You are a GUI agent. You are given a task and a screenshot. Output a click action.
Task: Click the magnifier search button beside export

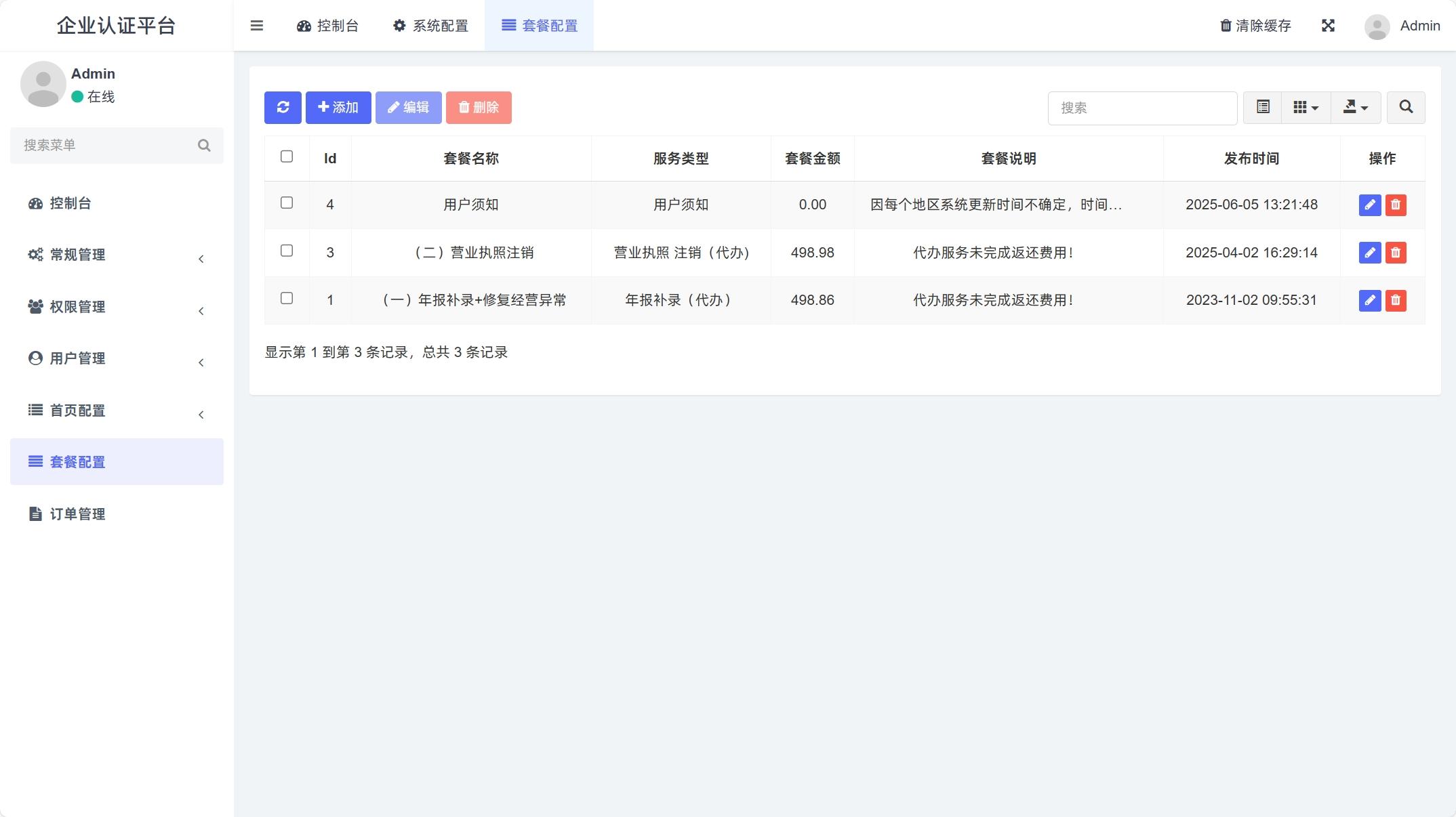[x=1405, y=108]
